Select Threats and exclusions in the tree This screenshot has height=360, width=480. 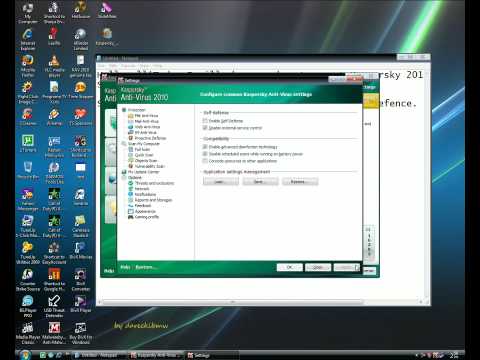coord(154,183)
